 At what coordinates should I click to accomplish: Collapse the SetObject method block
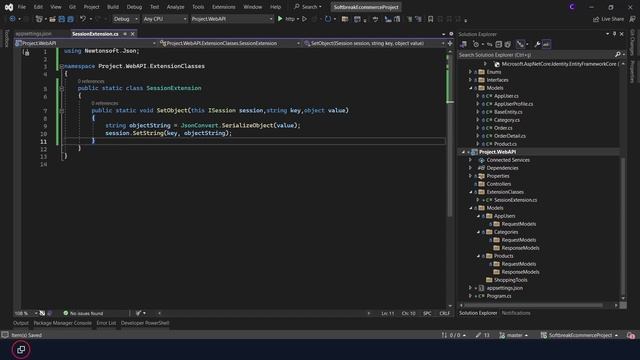(x=62, y=110)
